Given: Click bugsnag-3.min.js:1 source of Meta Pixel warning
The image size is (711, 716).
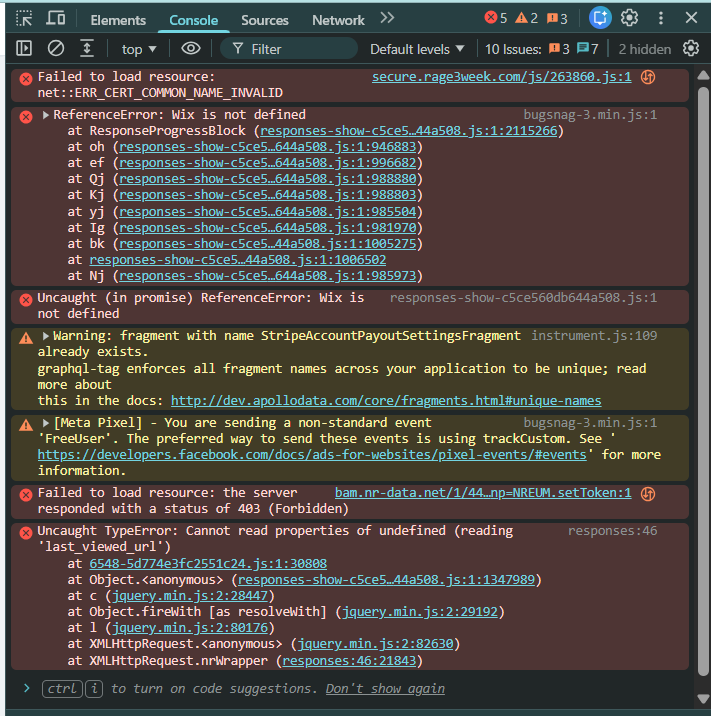Looking at the screenshot, I should 590,422.
